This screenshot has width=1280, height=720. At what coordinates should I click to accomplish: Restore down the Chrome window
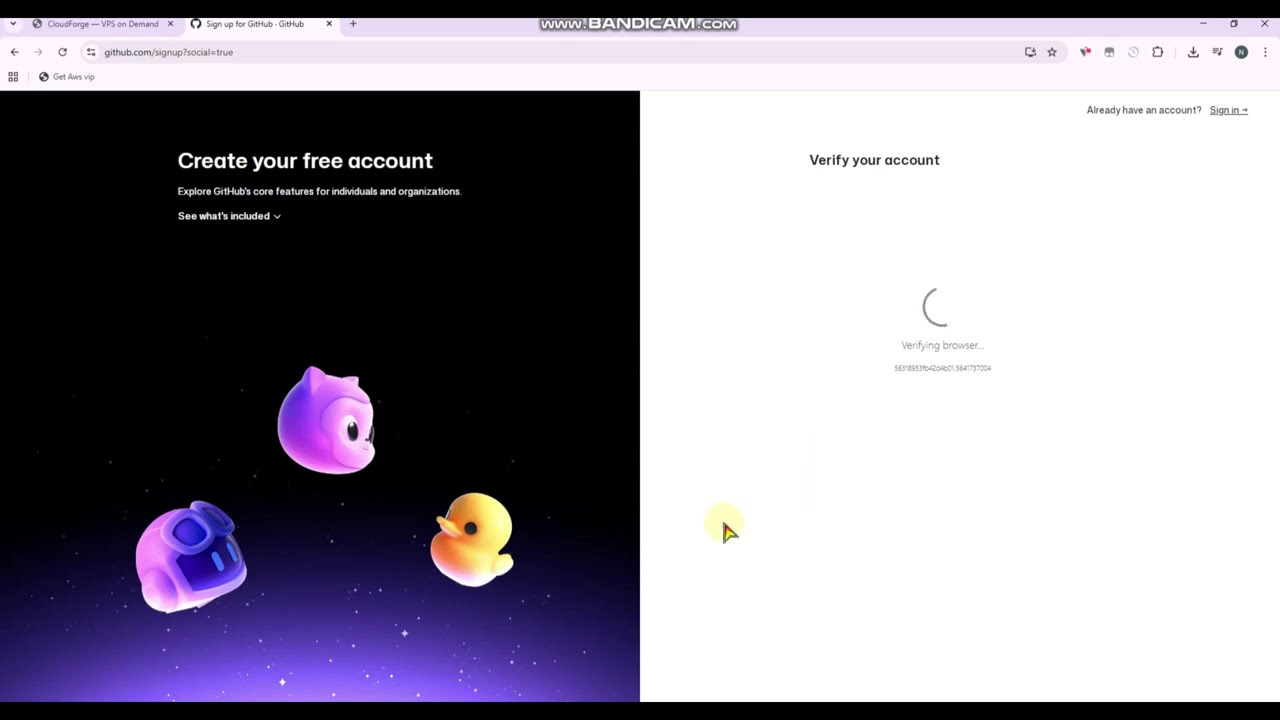tap(1234, 24)
